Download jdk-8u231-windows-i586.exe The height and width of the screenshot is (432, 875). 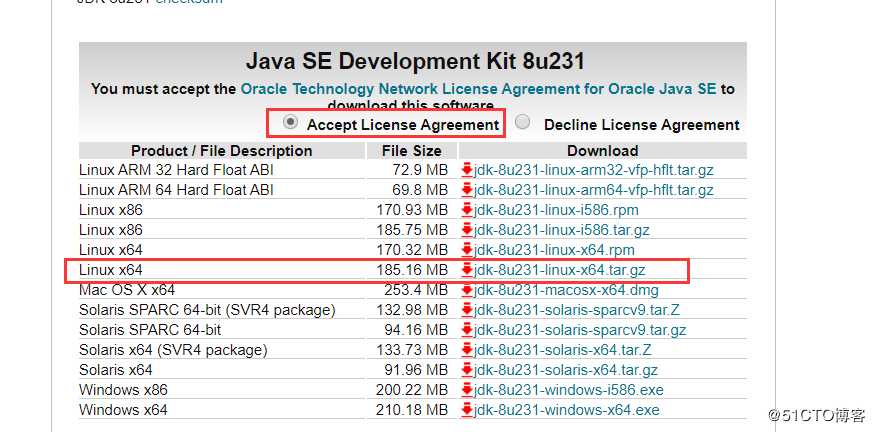pos(568,390)
